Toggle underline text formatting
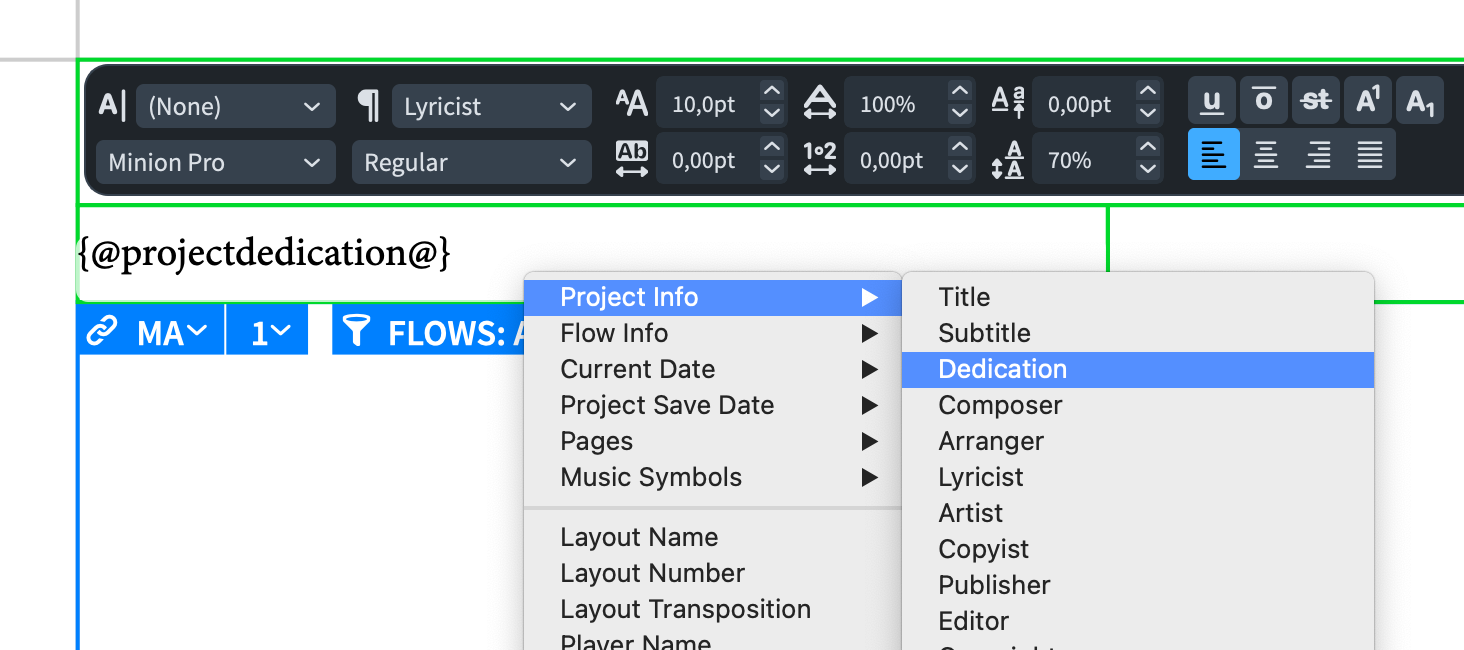 pos(1212,100)
